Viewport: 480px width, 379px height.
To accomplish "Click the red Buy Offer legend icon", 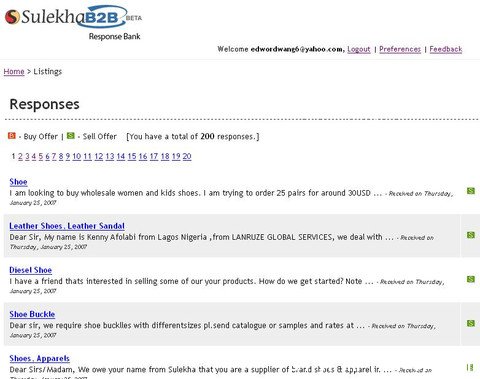I will 12,136.
